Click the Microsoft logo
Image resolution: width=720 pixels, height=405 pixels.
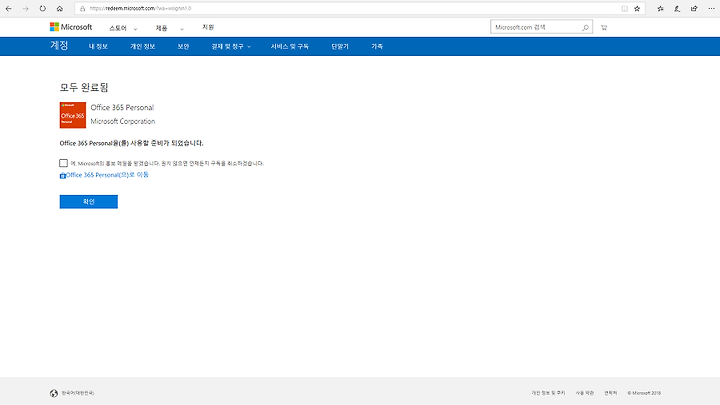click(71, 27)
